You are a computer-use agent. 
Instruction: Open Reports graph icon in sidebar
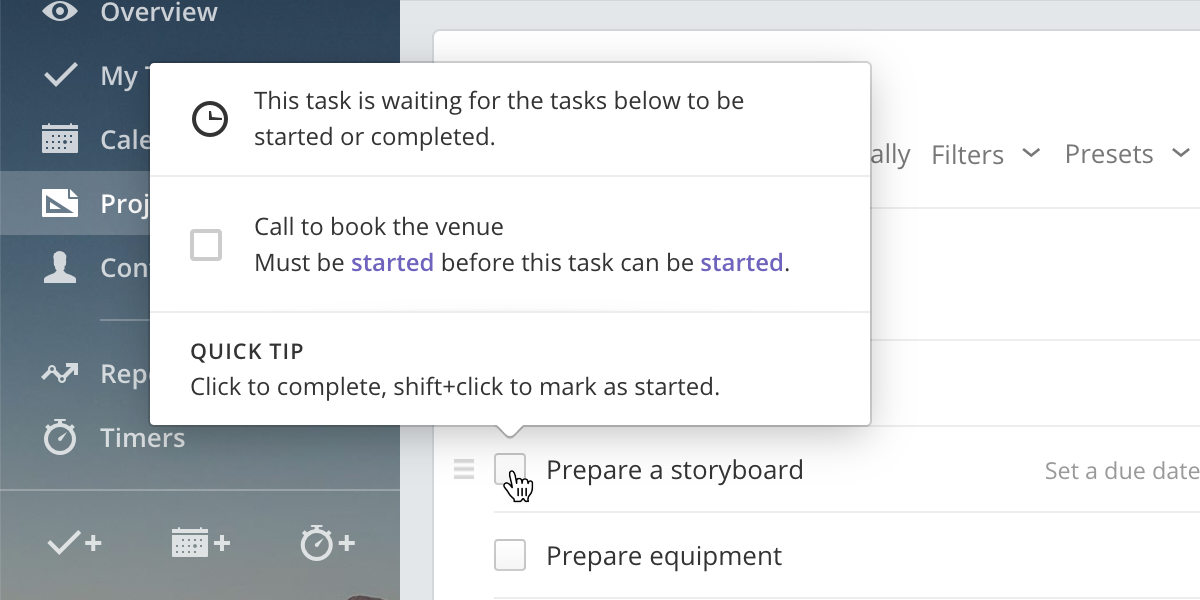[x=60, y=373]
